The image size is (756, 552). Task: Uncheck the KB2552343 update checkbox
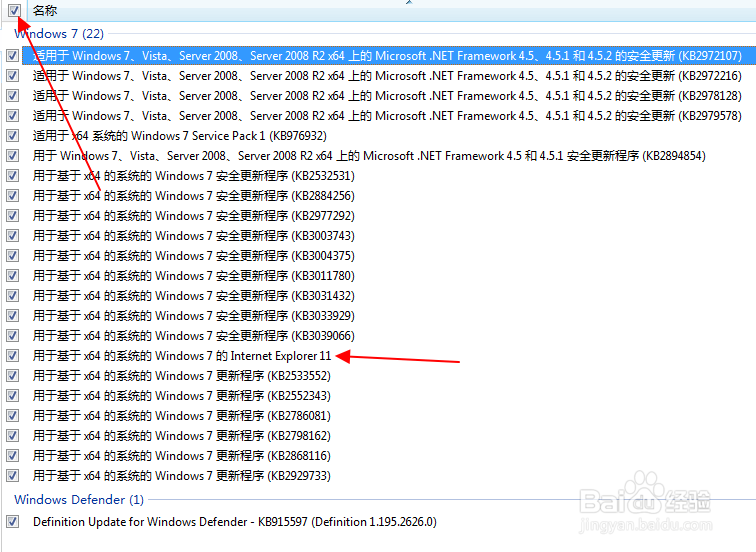13,396
